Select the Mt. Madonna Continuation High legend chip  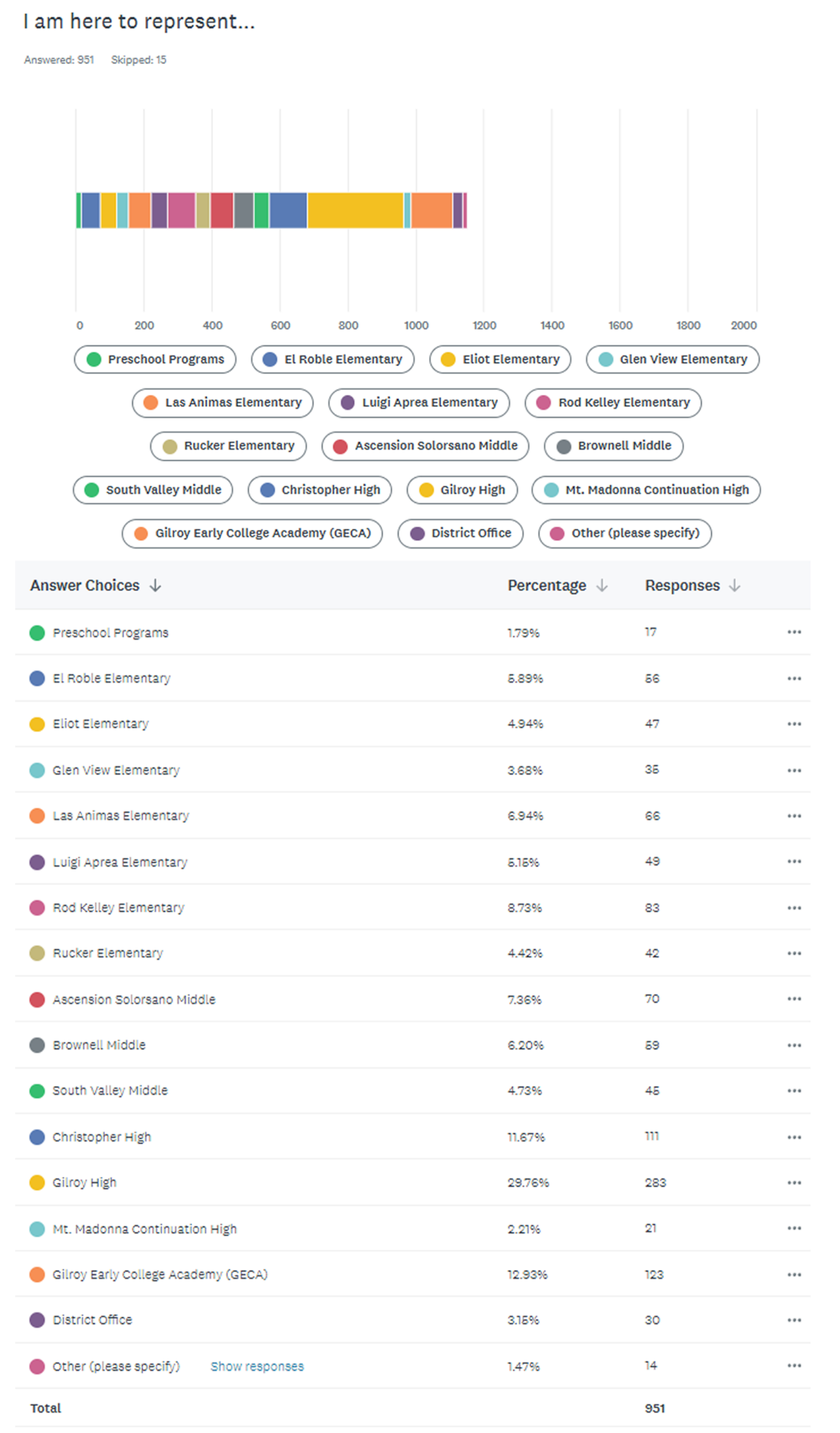(x=645, y=490)
